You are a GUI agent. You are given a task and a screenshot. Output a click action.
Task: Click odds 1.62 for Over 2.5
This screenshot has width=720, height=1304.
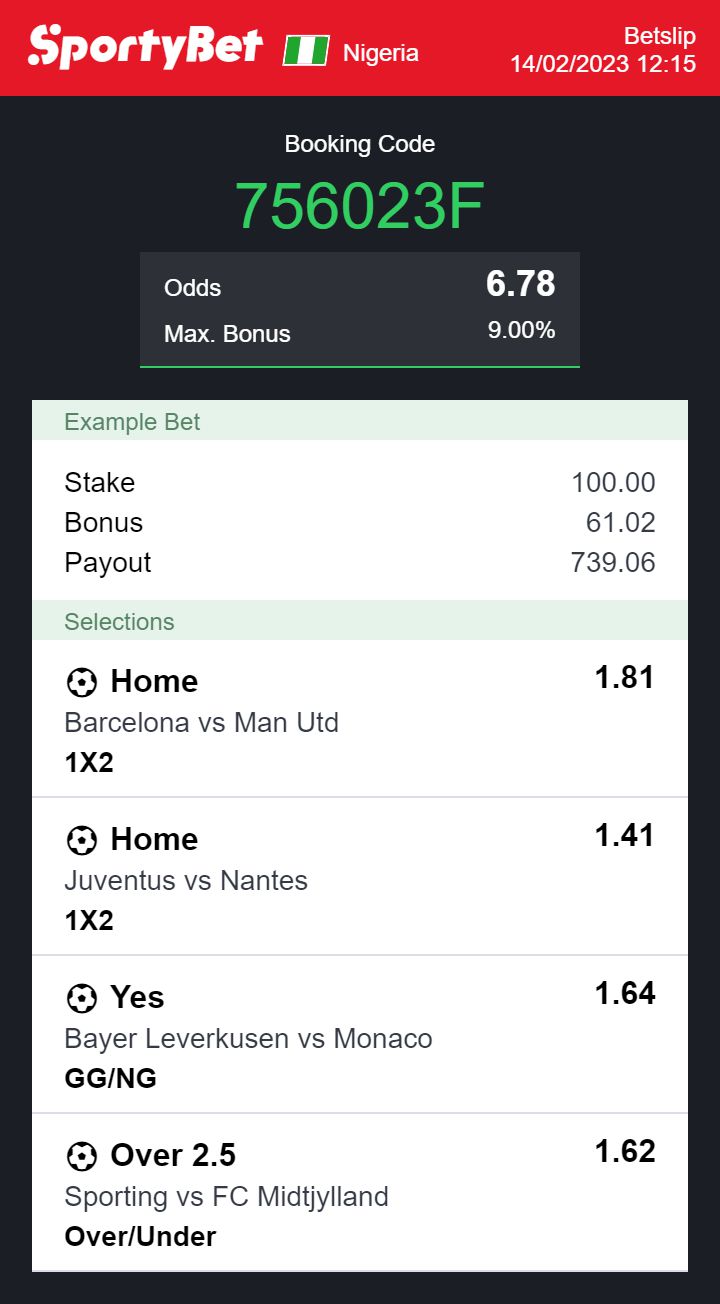(625, 1152)
